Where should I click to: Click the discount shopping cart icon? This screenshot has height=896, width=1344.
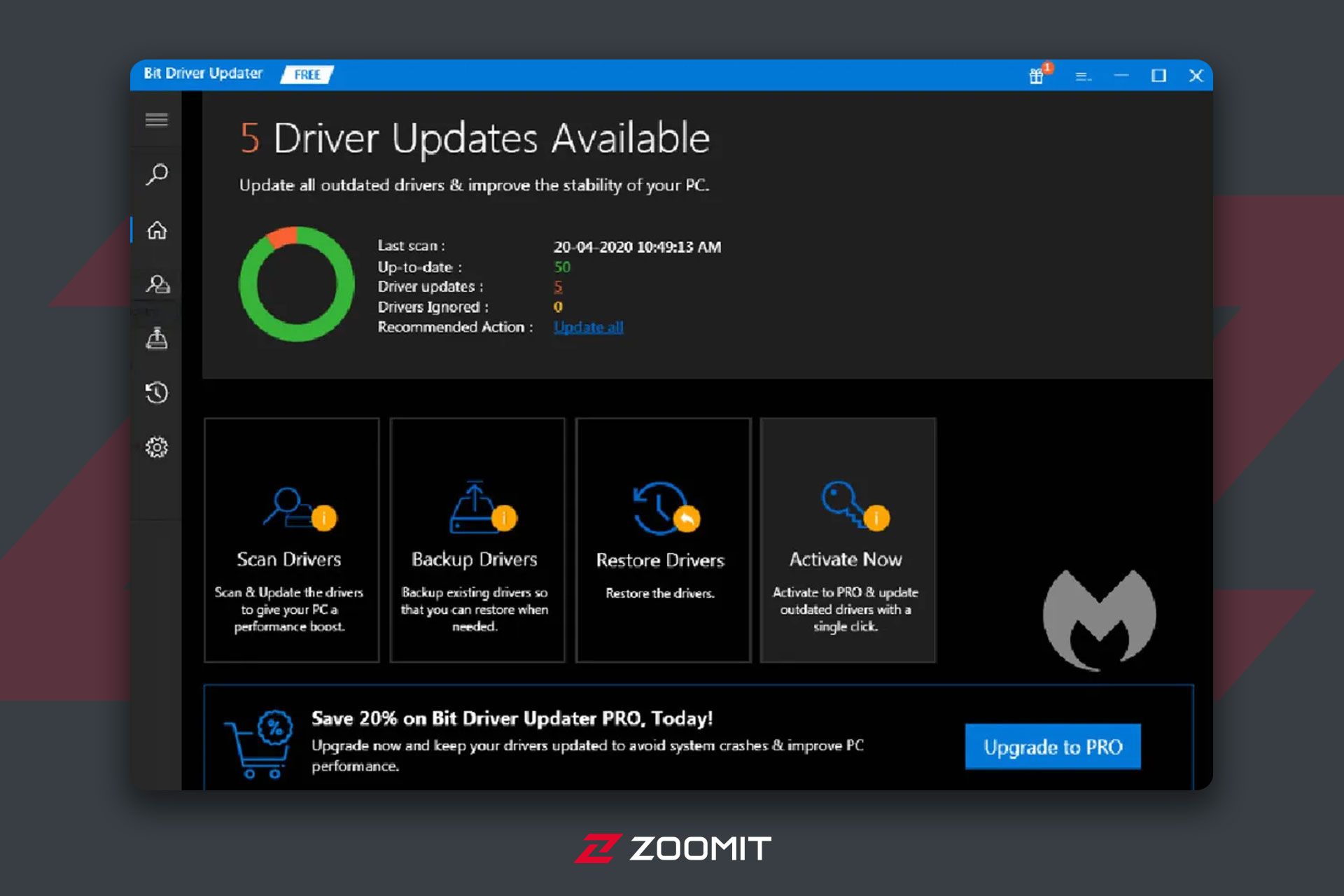[258, 743]
